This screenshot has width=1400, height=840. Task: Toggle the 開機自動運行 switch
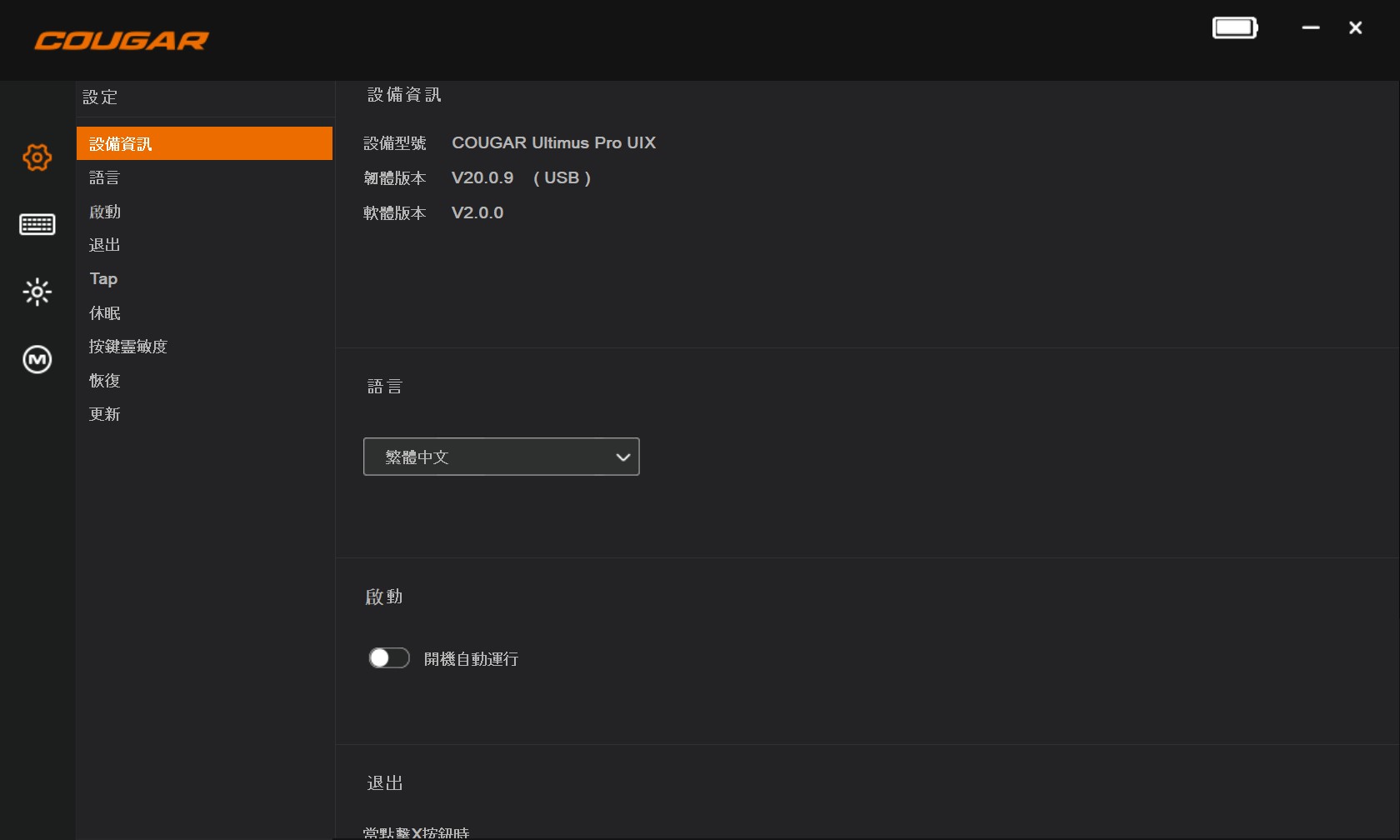tap(389, 658)
